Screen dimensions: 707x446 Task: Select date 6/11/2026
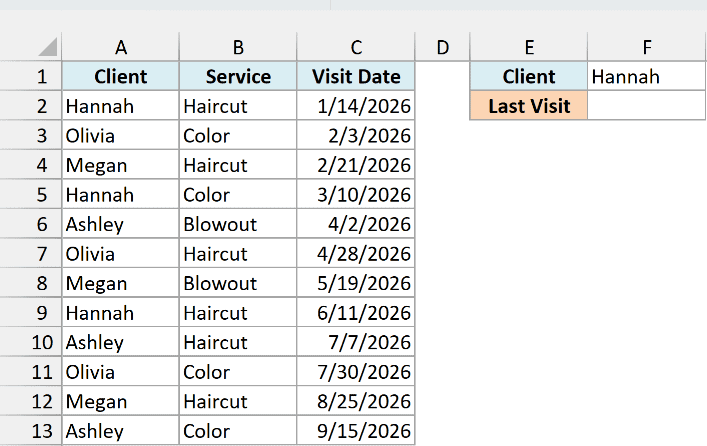click(x=356, y=313)
